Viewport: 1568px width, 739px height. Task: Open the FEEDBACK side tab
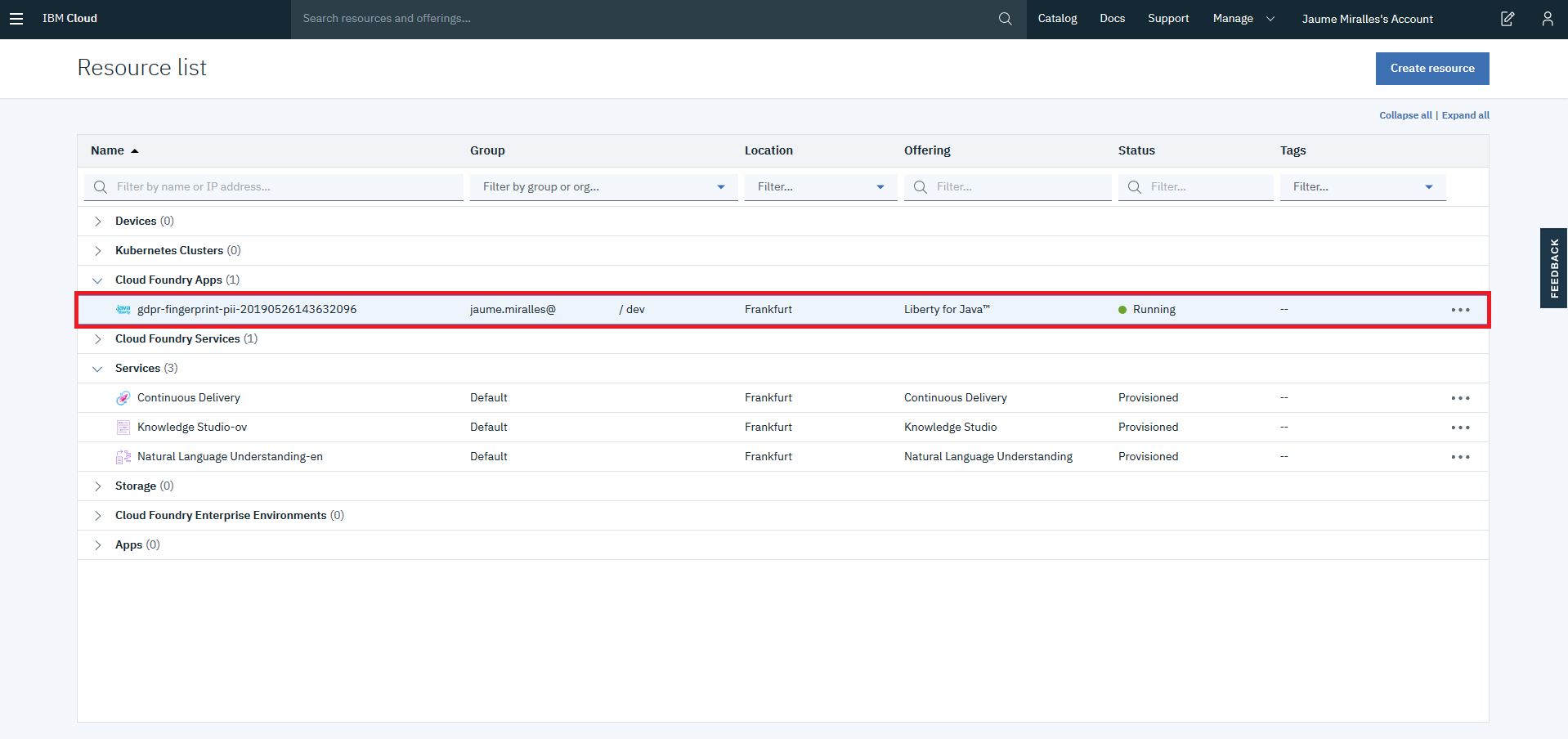point(1553,268)
